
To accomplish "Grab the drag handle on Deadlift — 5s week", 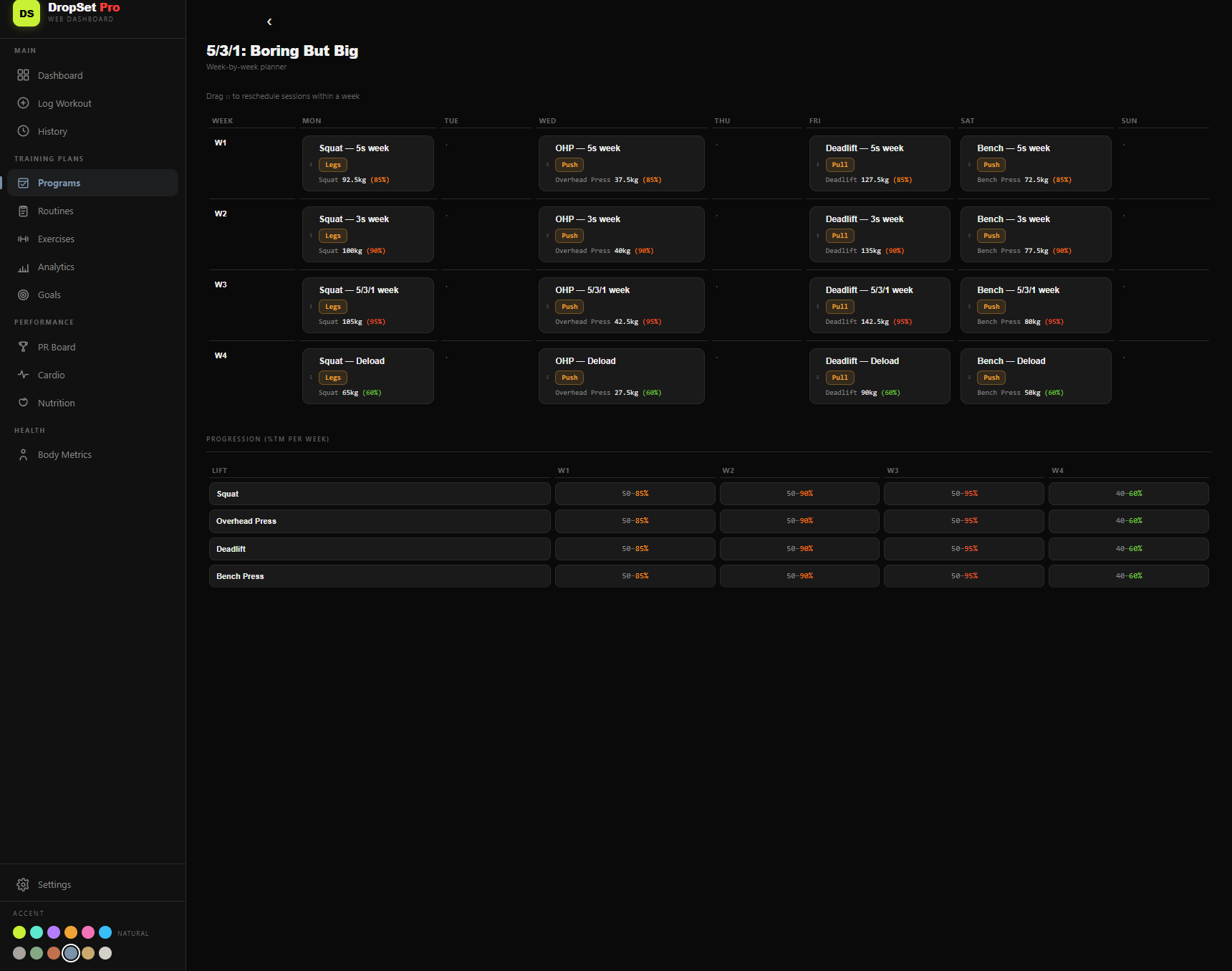I will click(818, 165).
